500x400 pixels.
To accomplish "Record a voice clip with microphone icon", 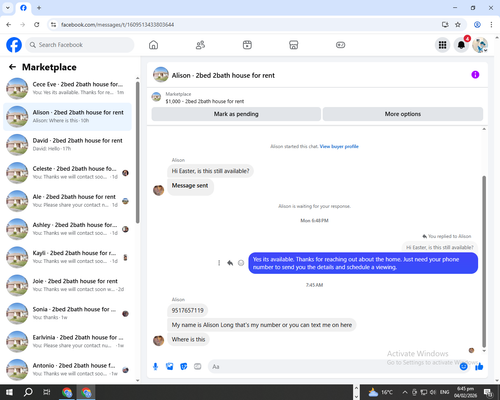I will (x=155, y=367).
